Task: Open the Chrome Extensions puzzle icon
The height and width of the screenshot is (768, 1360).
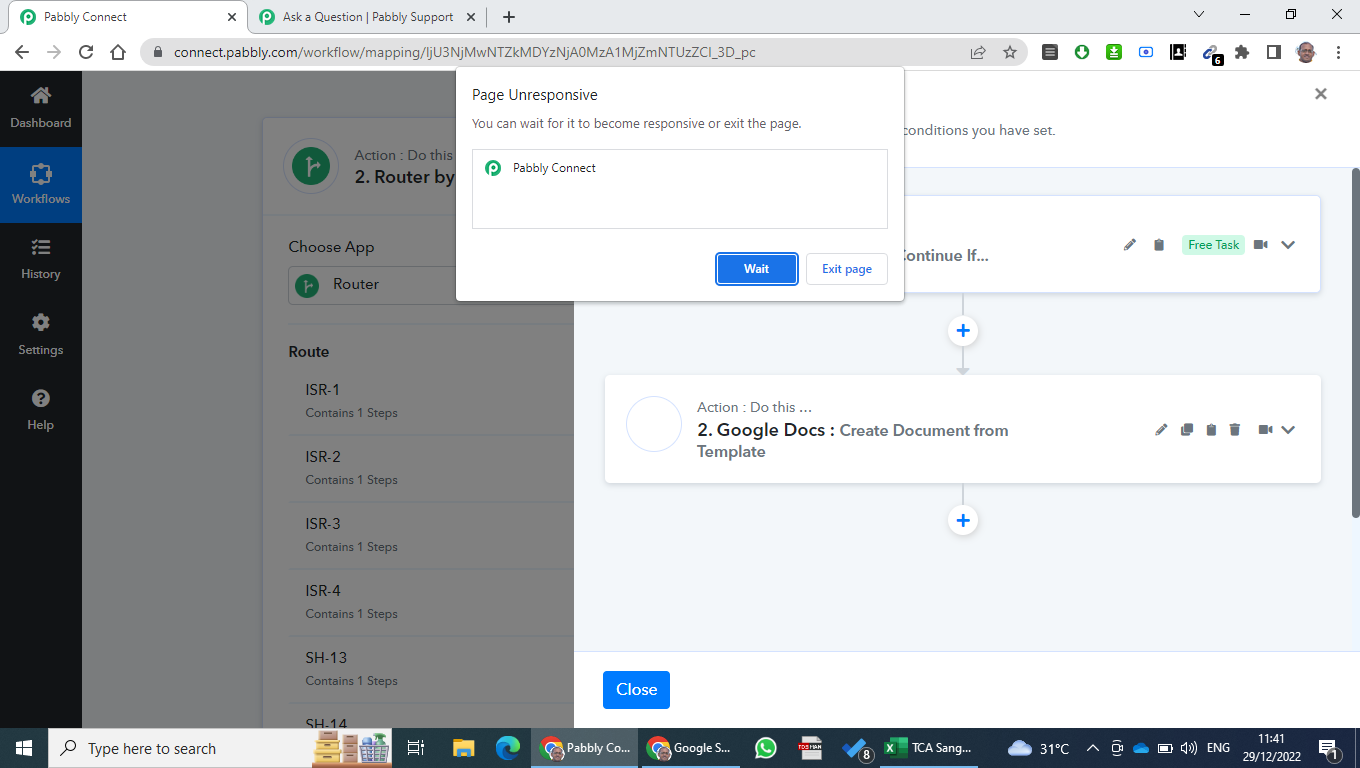Action: point(1242,52)
